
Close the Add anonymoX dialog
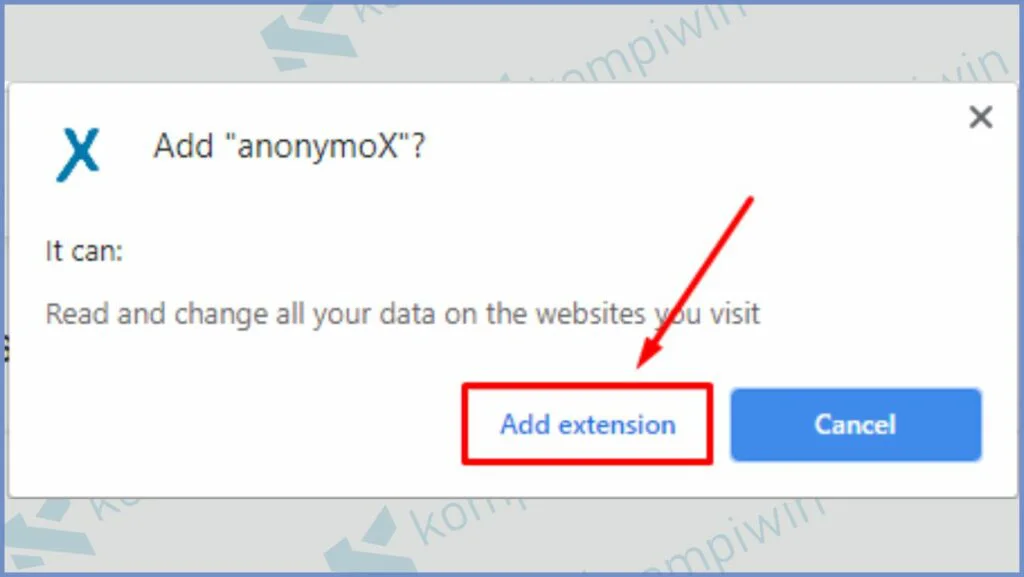coord(980,117)
